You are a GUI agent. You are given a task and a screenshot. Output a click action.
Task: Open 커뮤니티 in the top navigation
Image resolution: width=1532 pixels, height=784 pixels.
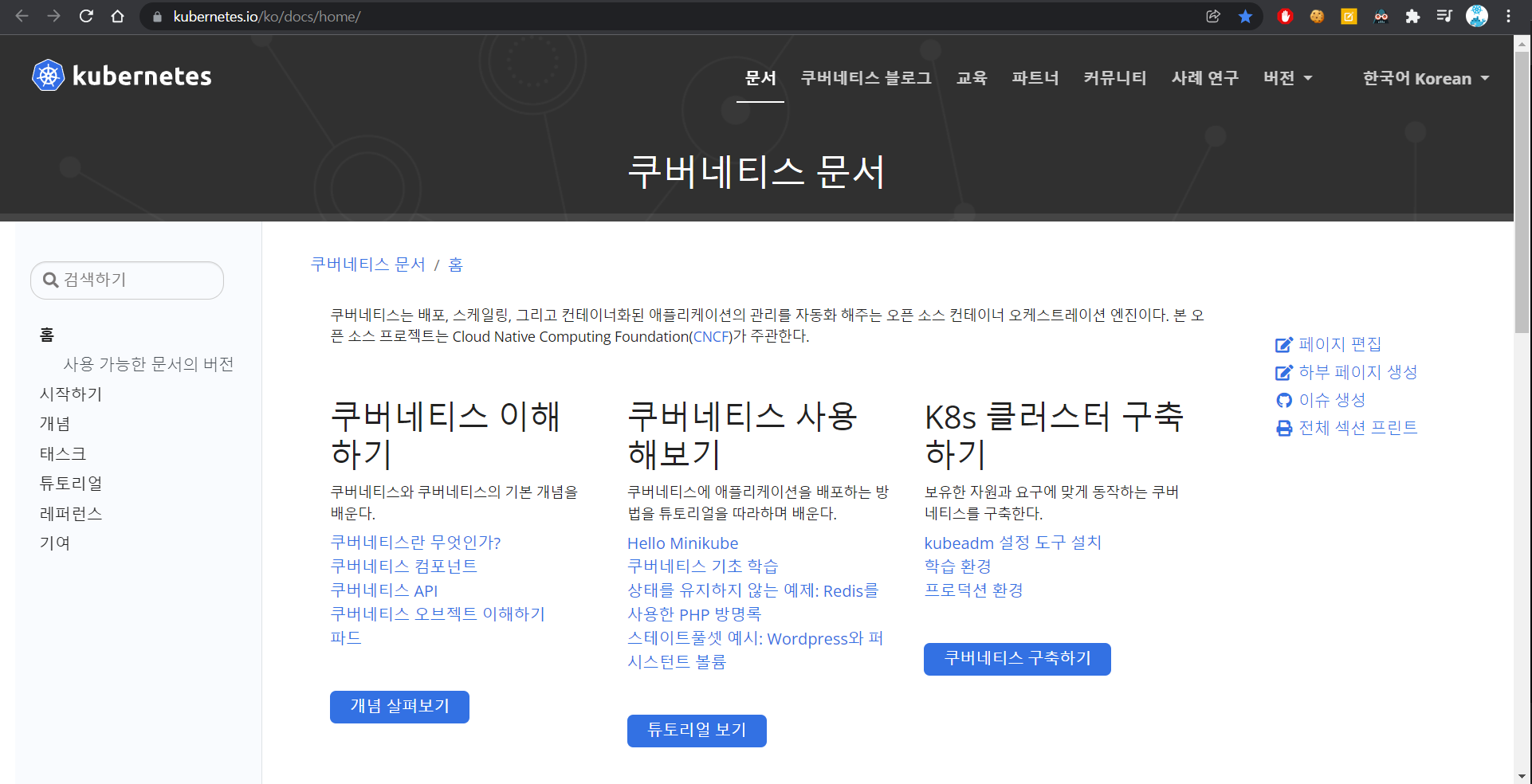pos(1115,78)
